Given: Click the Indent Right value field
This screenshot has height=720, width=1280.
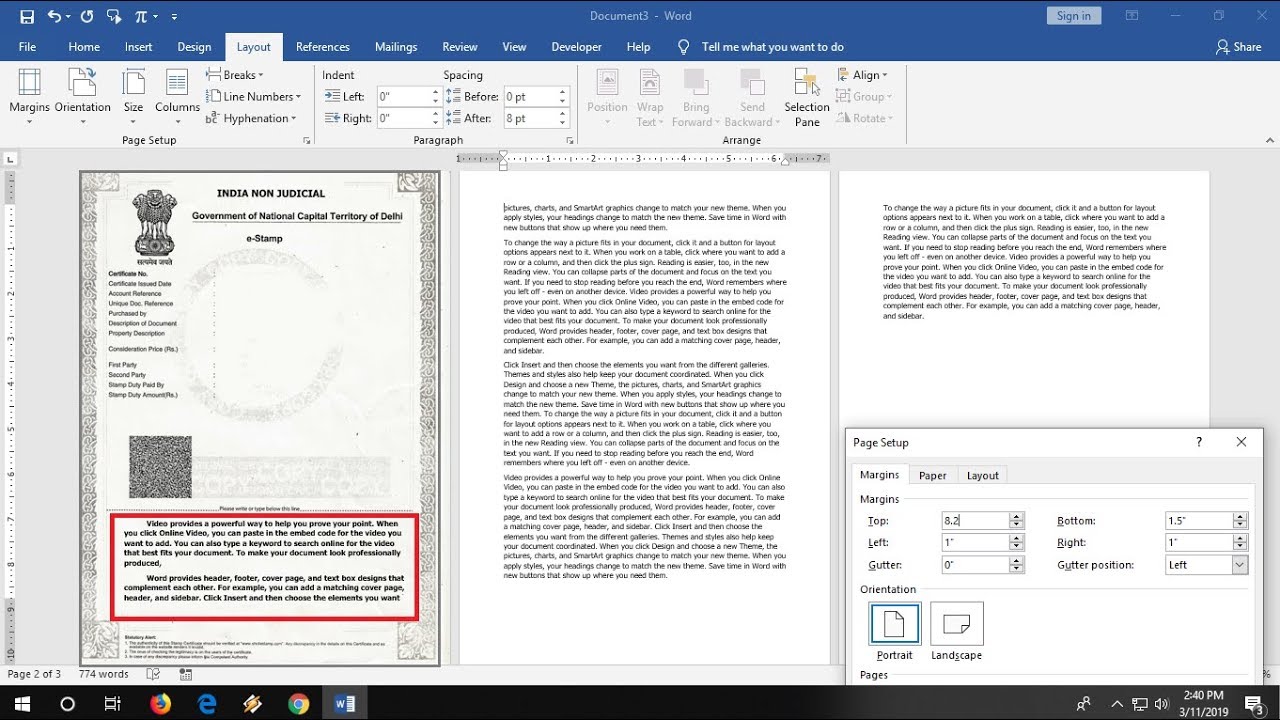Looking at the screenshot, I should (x=404, y=118).
